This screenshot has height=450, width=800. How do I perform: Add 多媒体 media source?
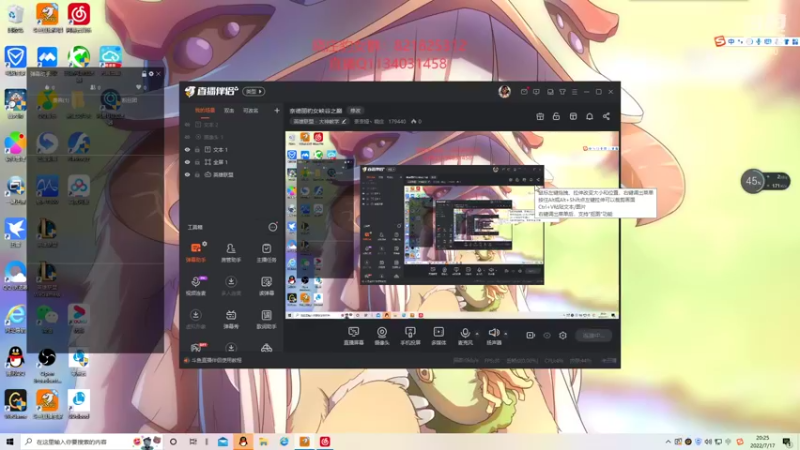click(x=438, y=336)
